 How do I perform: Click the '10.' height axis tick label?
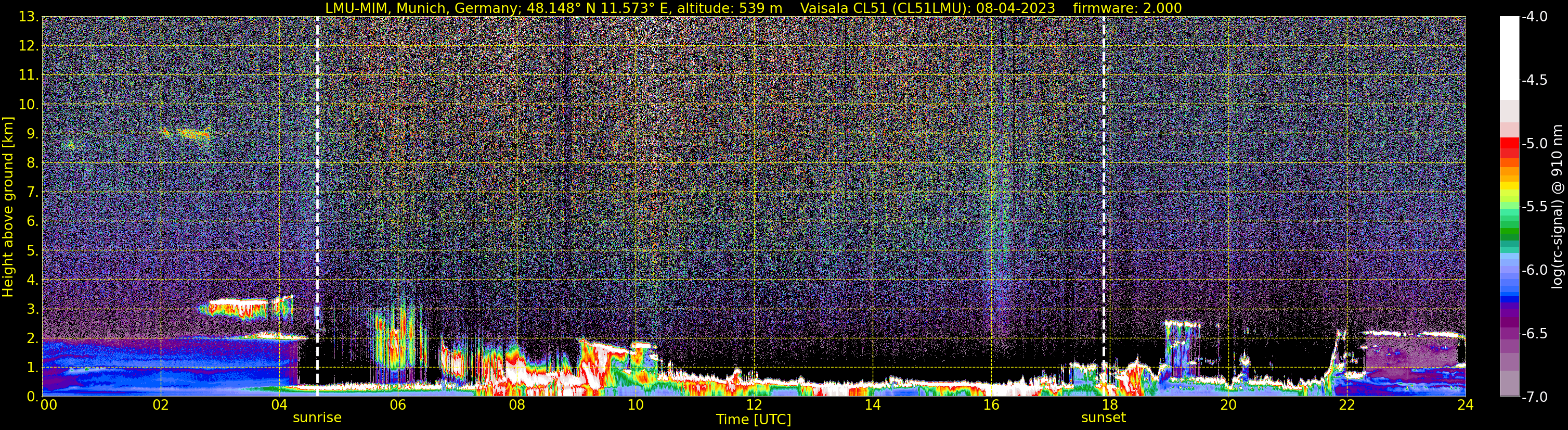click(x=29, y=105)
